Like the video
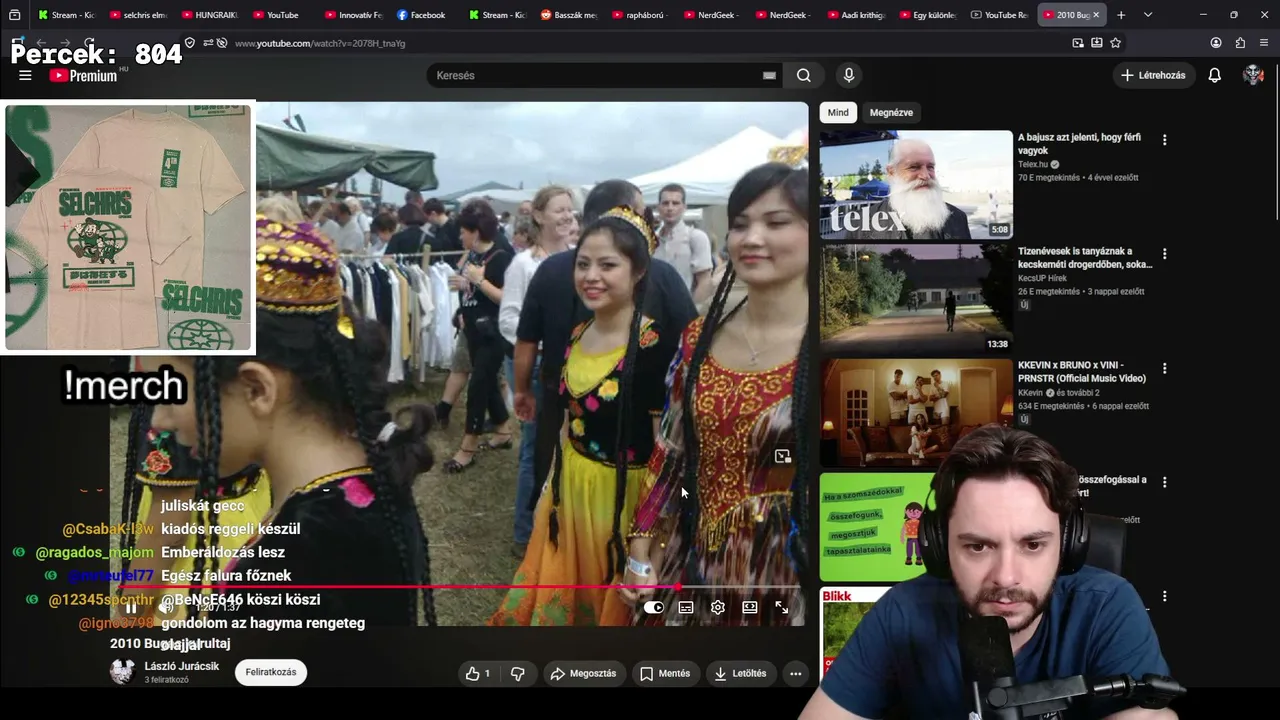The image size is (1280, 720). tap(478, 673)
